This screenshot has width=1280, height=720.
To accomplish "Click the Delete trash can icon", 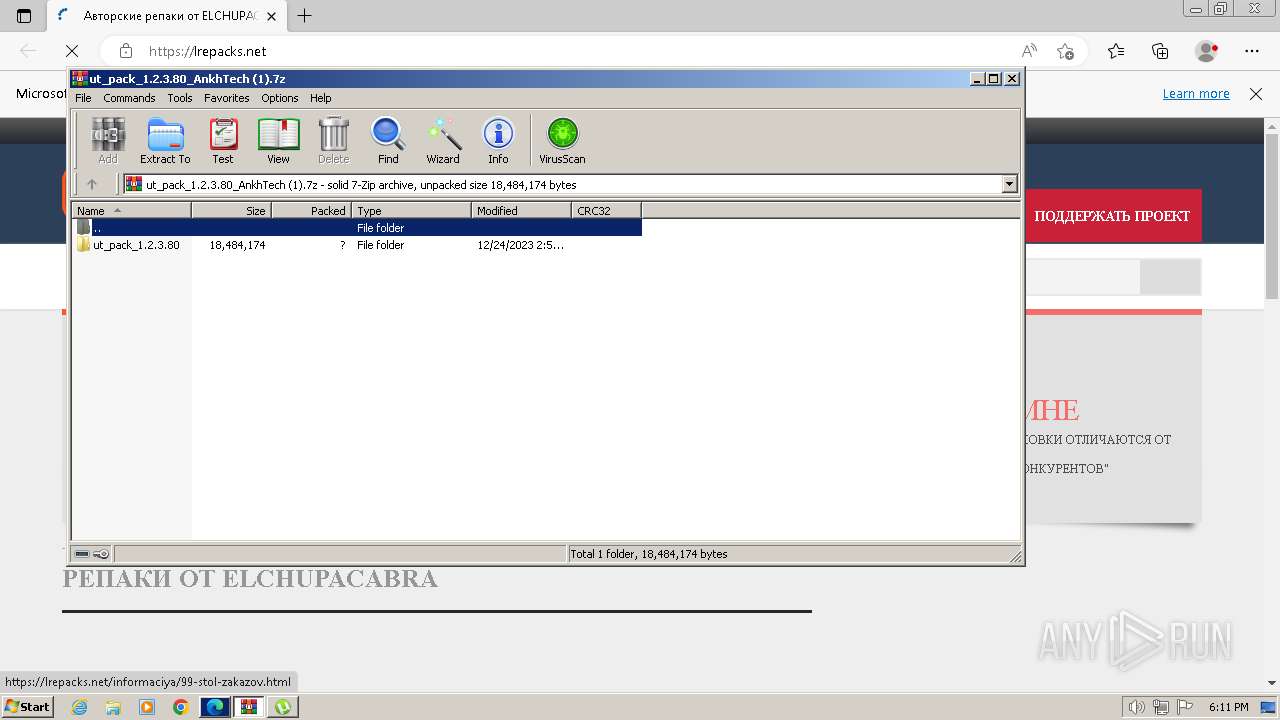I will coord(333,140).
